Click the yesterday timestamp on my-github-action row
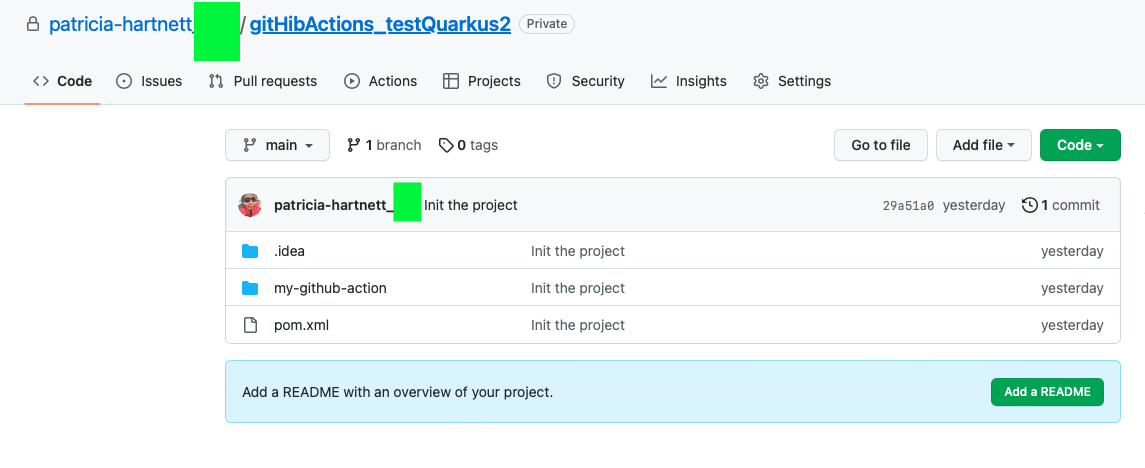 click(x=1072, y=288)
